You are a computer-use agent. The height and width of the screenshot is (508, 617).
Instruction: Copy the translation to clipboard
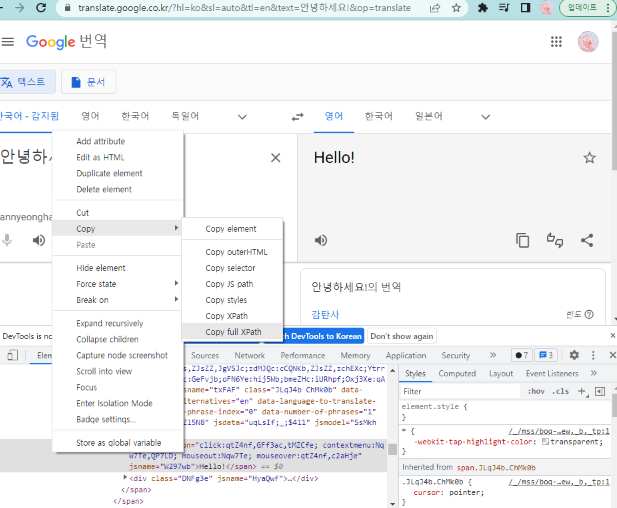[x=522, y=240]
